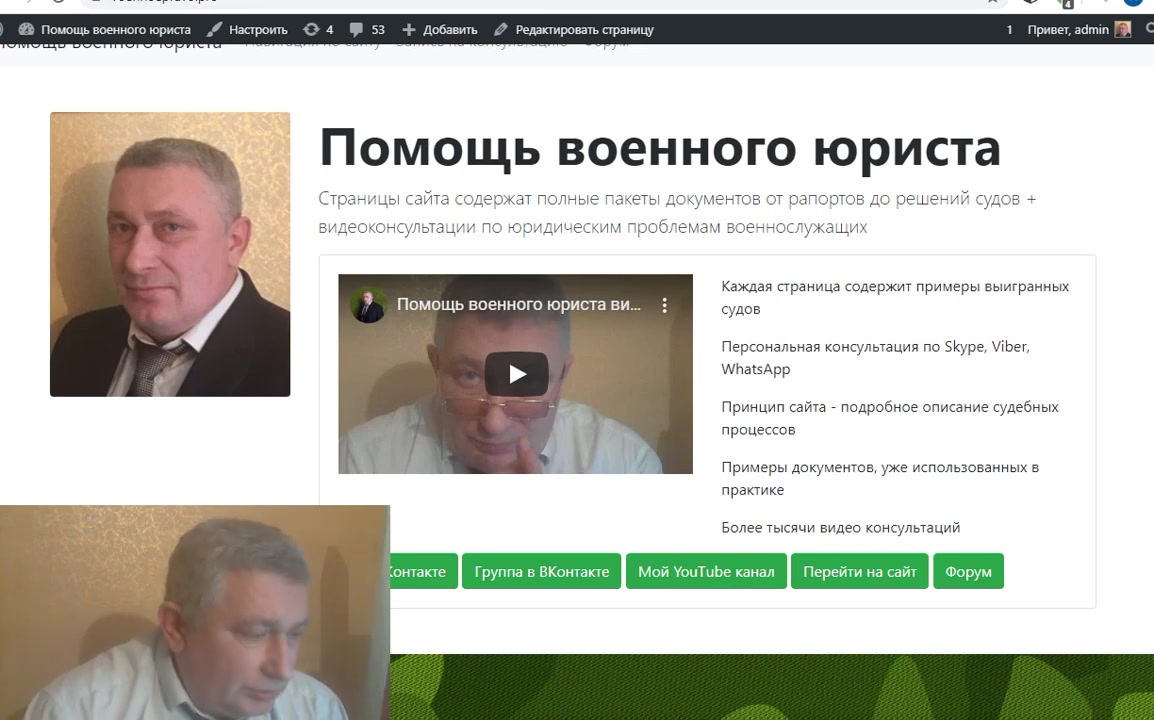The width and height of the screenshot is (1154, 720).
Task: Click the Мой YouTube канал button
Action: (x=706, y=572)
